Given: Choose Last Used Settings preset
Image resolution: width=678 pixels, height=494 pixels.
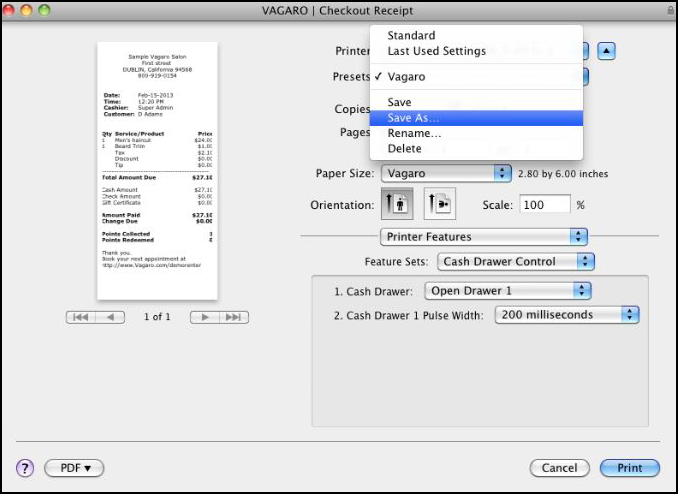Looking at the screenshot, I should tap(477, 51).
